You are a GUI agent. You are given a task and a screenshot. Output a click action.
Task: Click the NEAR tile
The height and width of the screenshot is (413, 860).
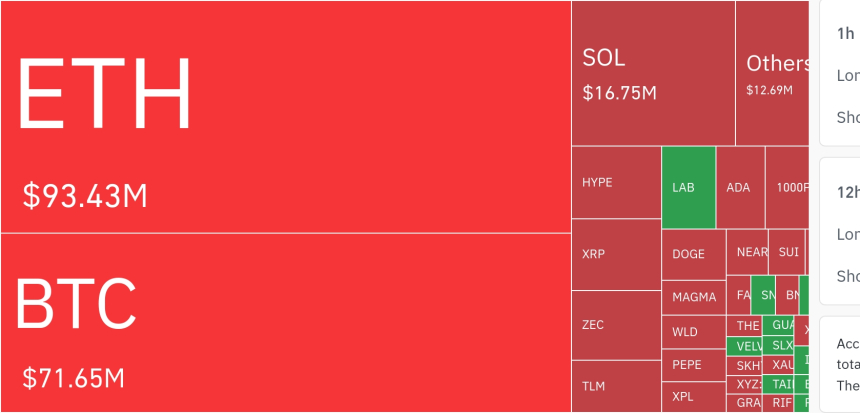point(747,252)
